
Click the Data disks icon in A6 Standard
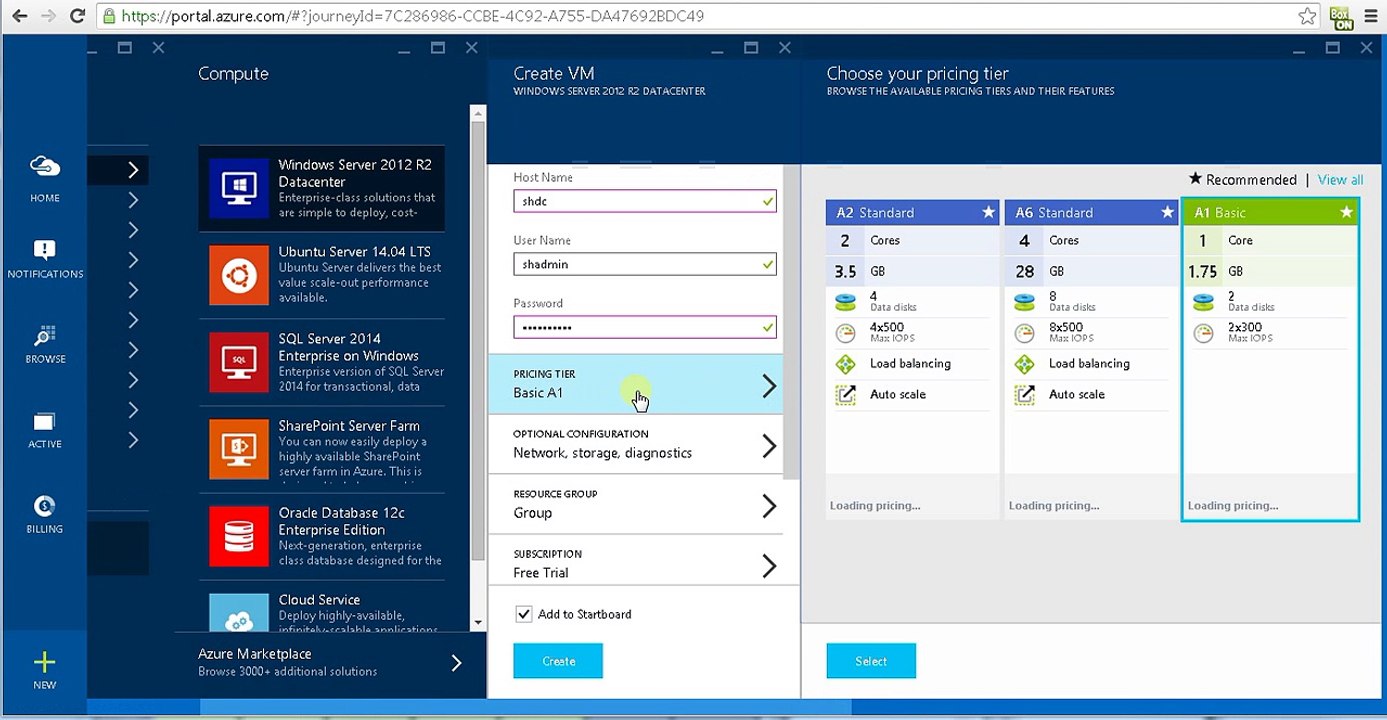pyautogui.click(x=1024, y=302)
